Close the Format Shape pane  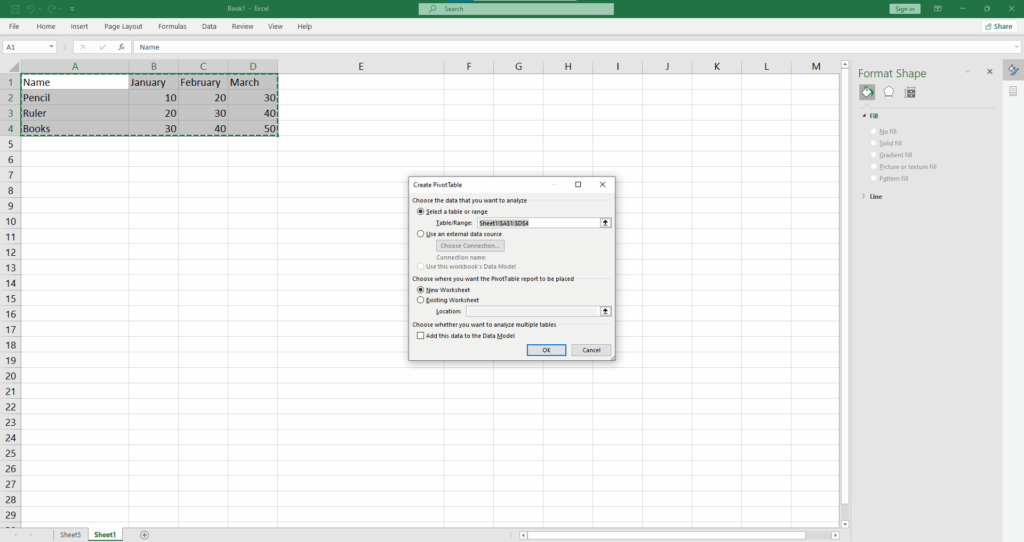coord(989,71)
